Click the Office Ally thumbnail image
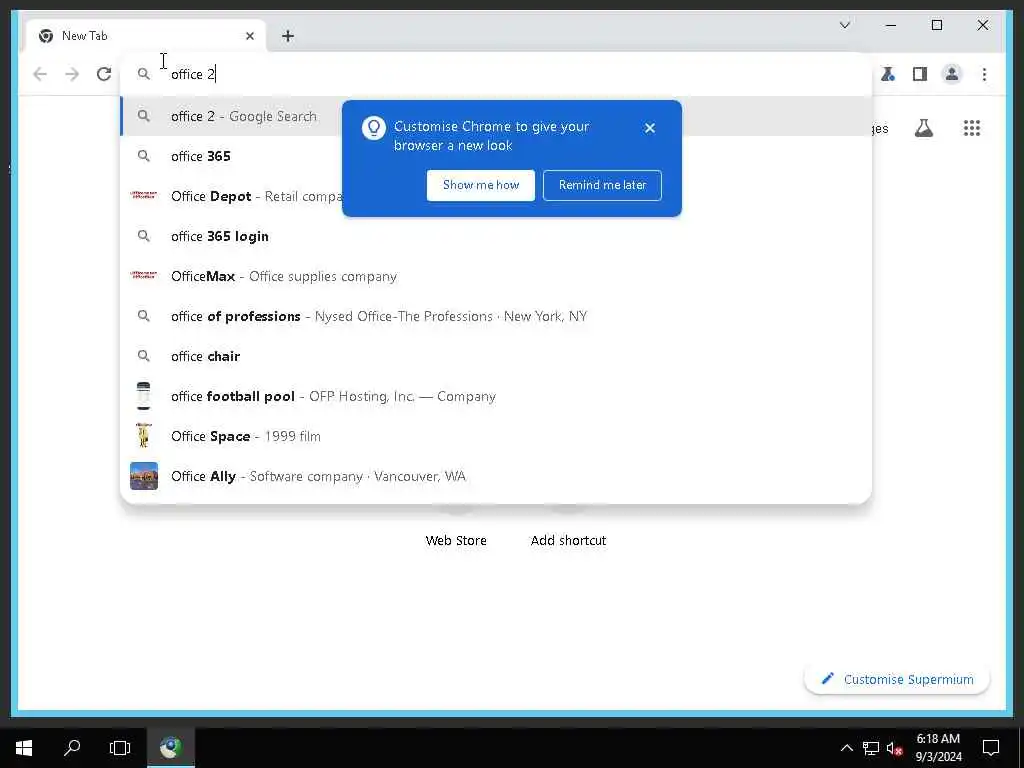 pos(144,476)
